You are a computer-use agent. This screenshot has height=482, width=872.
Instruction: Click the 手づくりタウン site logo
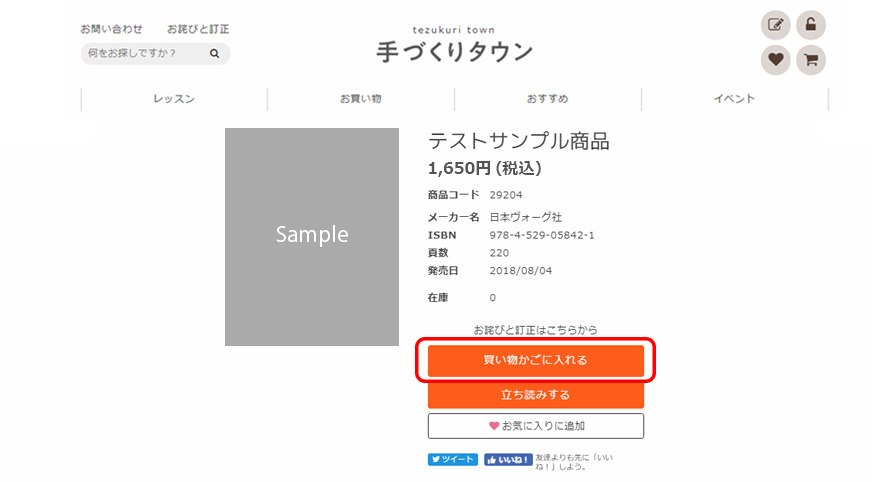click(x=454, y=50)
